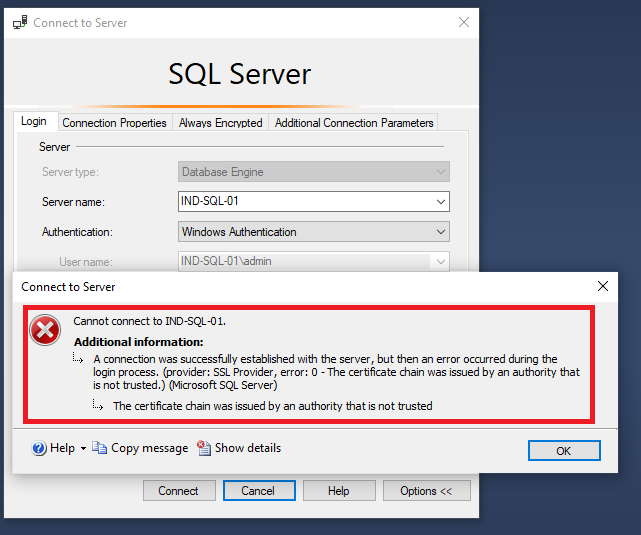This screenshot has width=641, height=535.
Task: Click the Connect button
Action: 179,490
